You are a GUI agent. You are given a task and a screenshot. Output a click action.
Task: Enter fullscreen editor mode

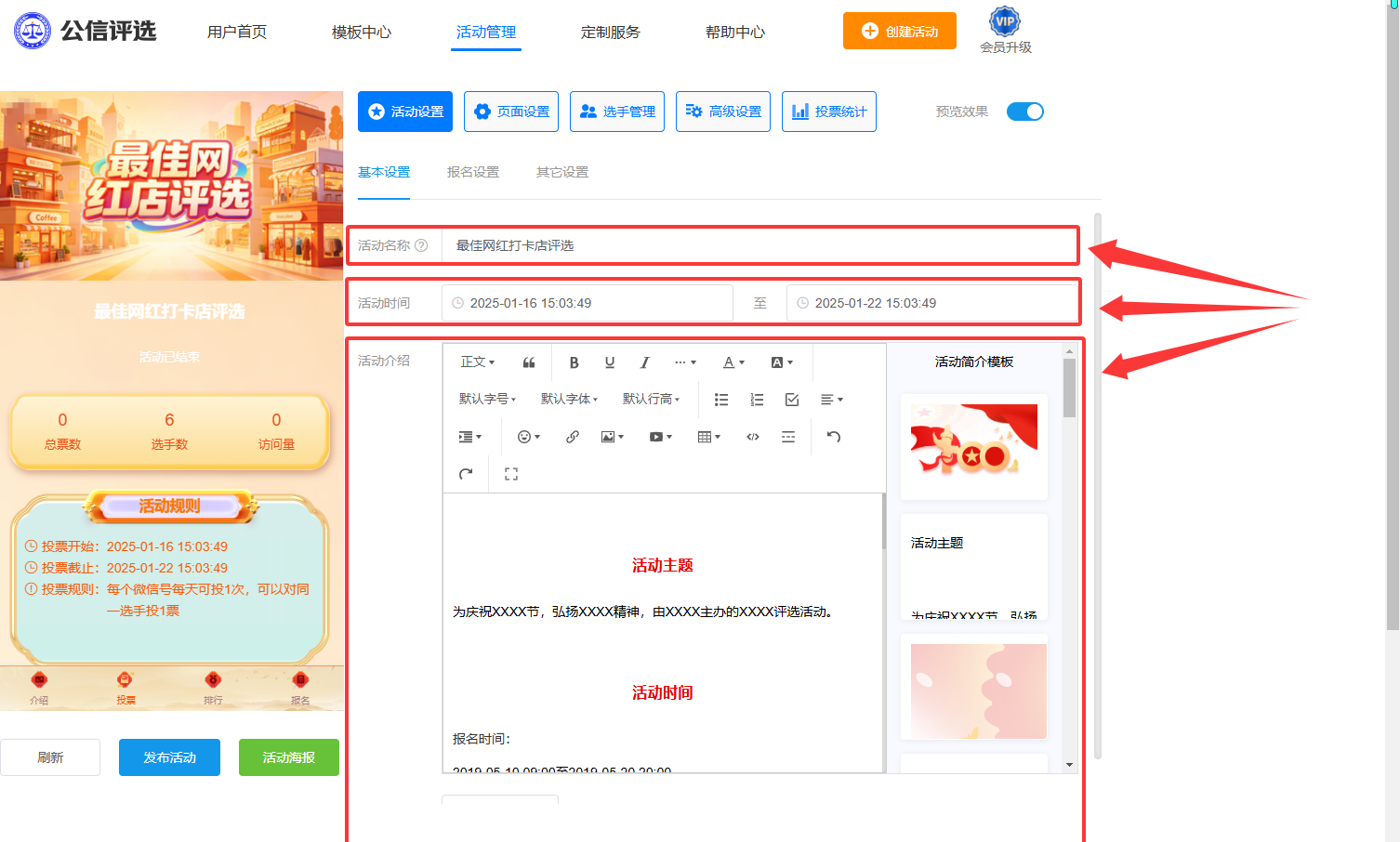pyautogui.click(x=511, y=474)
